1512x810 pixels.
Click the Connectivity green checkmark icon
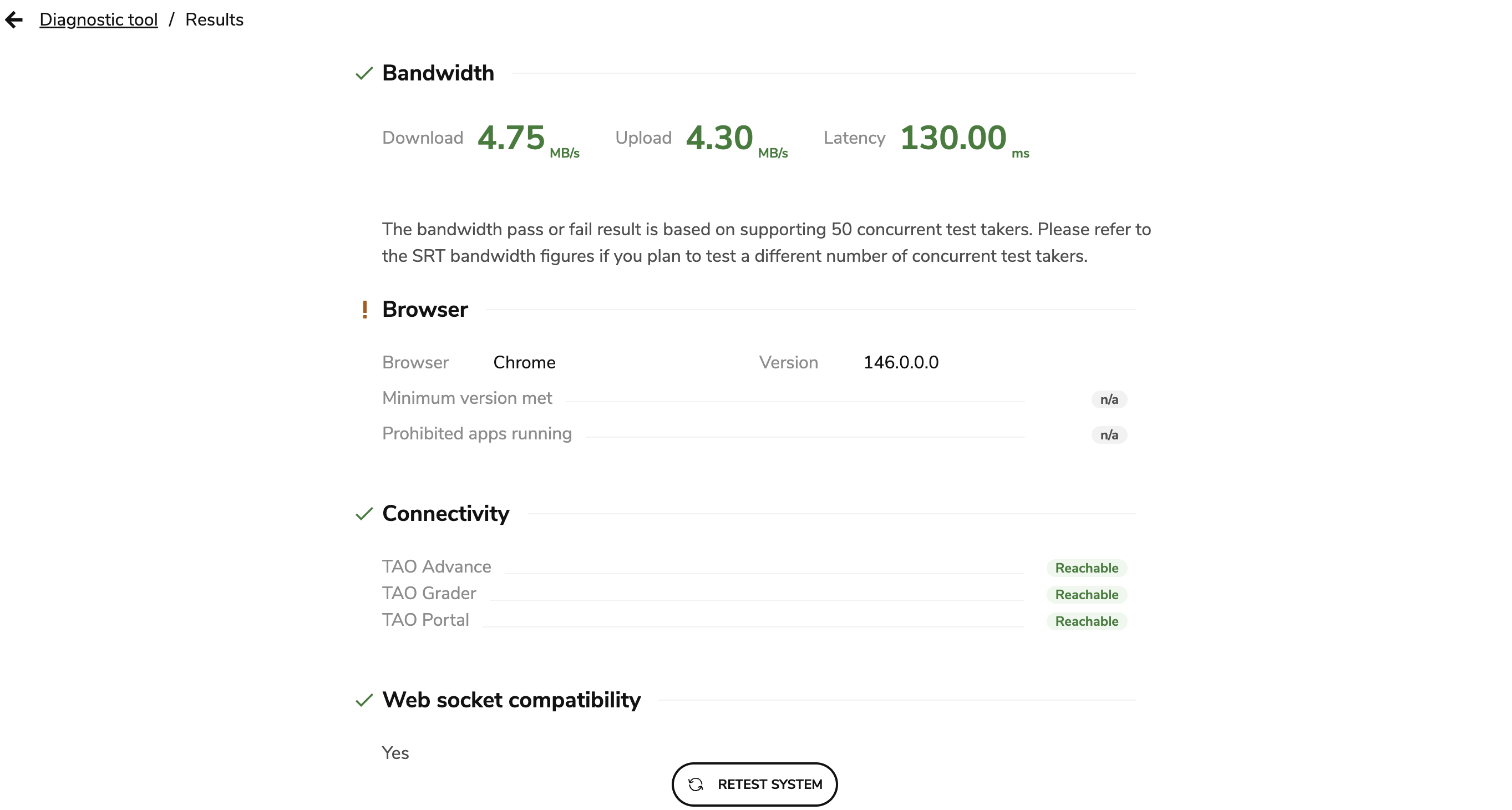364,514
